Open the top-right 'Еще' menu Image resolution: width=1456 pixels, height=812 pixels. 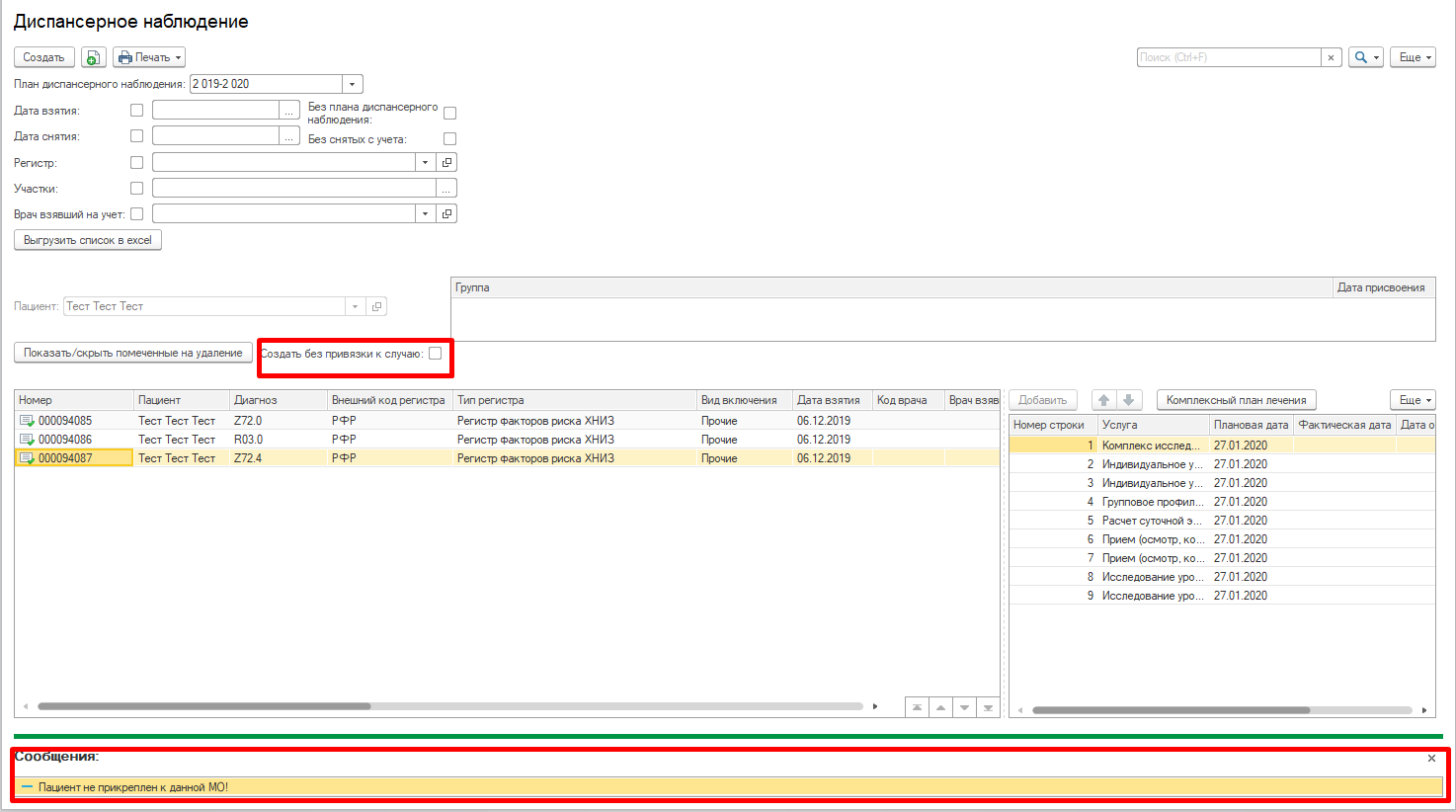(x=1413, y=57)
